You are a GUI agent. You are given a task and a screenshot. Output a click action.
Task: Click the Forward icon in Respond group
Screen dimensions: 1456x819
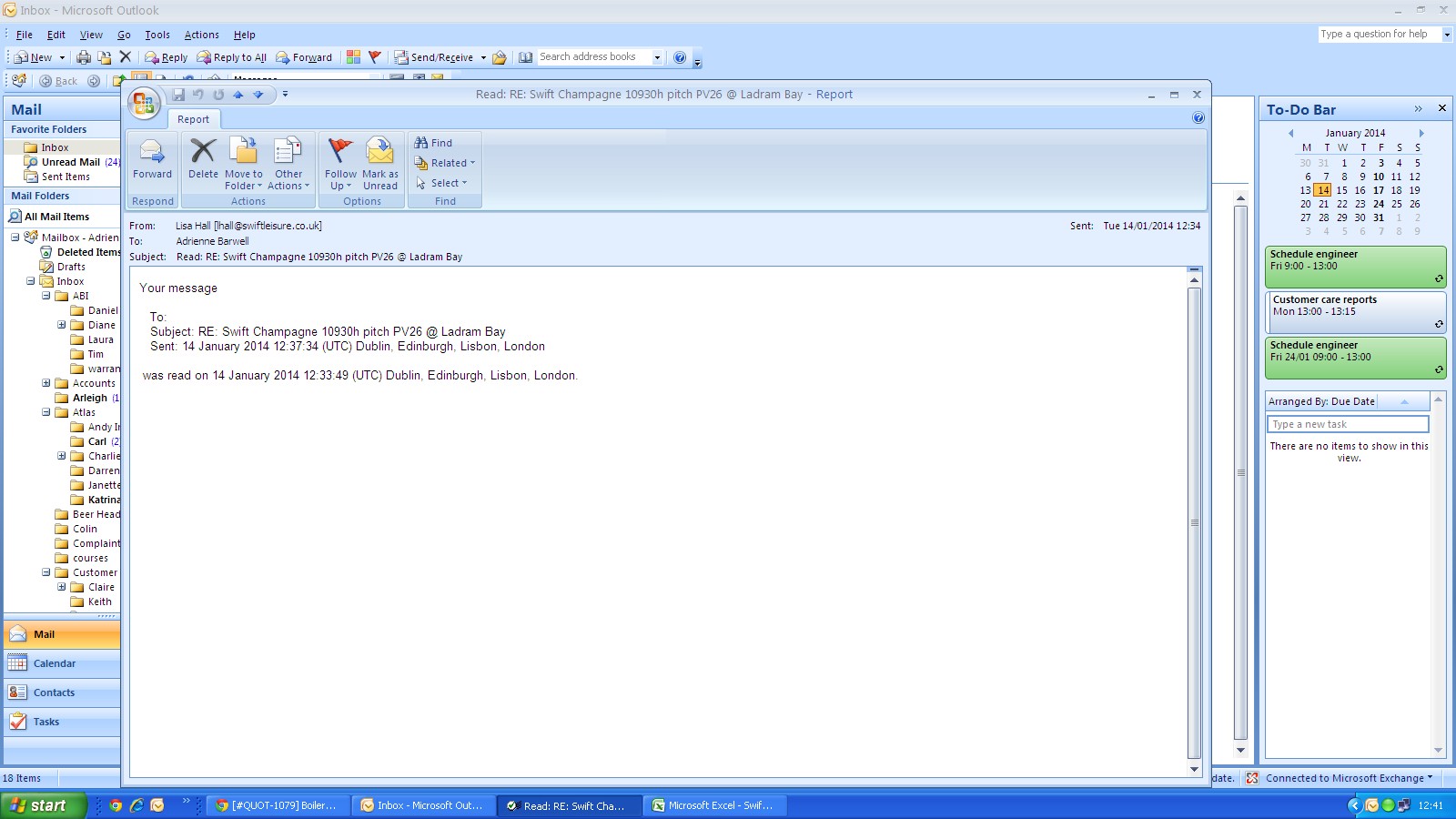(x=152, y=158)
